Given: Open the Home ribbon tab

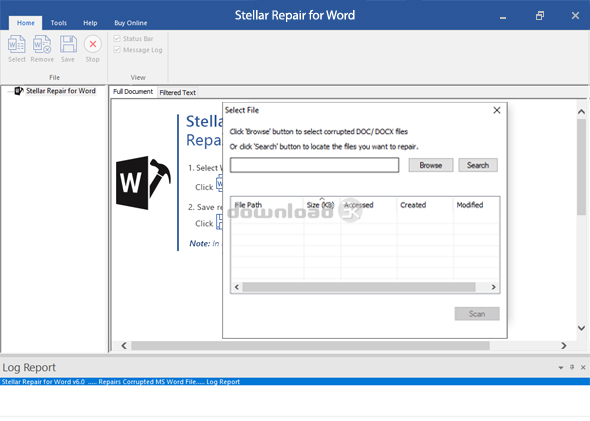Looking at the screenshot, I should 26,23.
